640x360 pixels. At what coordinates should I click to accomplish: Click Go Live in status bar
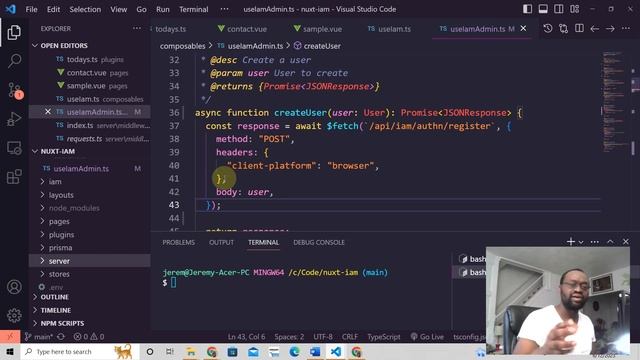[427, 337]
